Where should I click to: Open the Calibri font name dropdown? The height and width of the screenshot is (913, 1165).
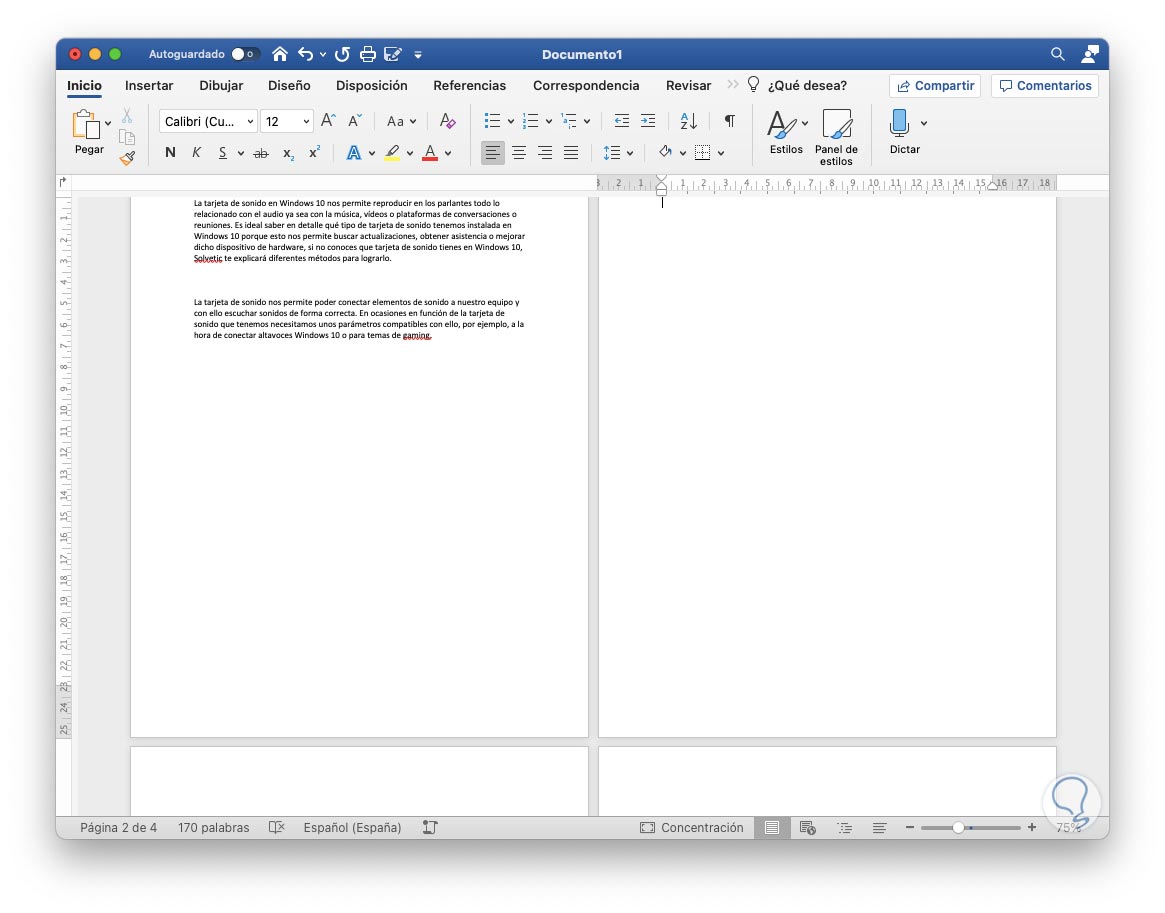pos(250,121)
